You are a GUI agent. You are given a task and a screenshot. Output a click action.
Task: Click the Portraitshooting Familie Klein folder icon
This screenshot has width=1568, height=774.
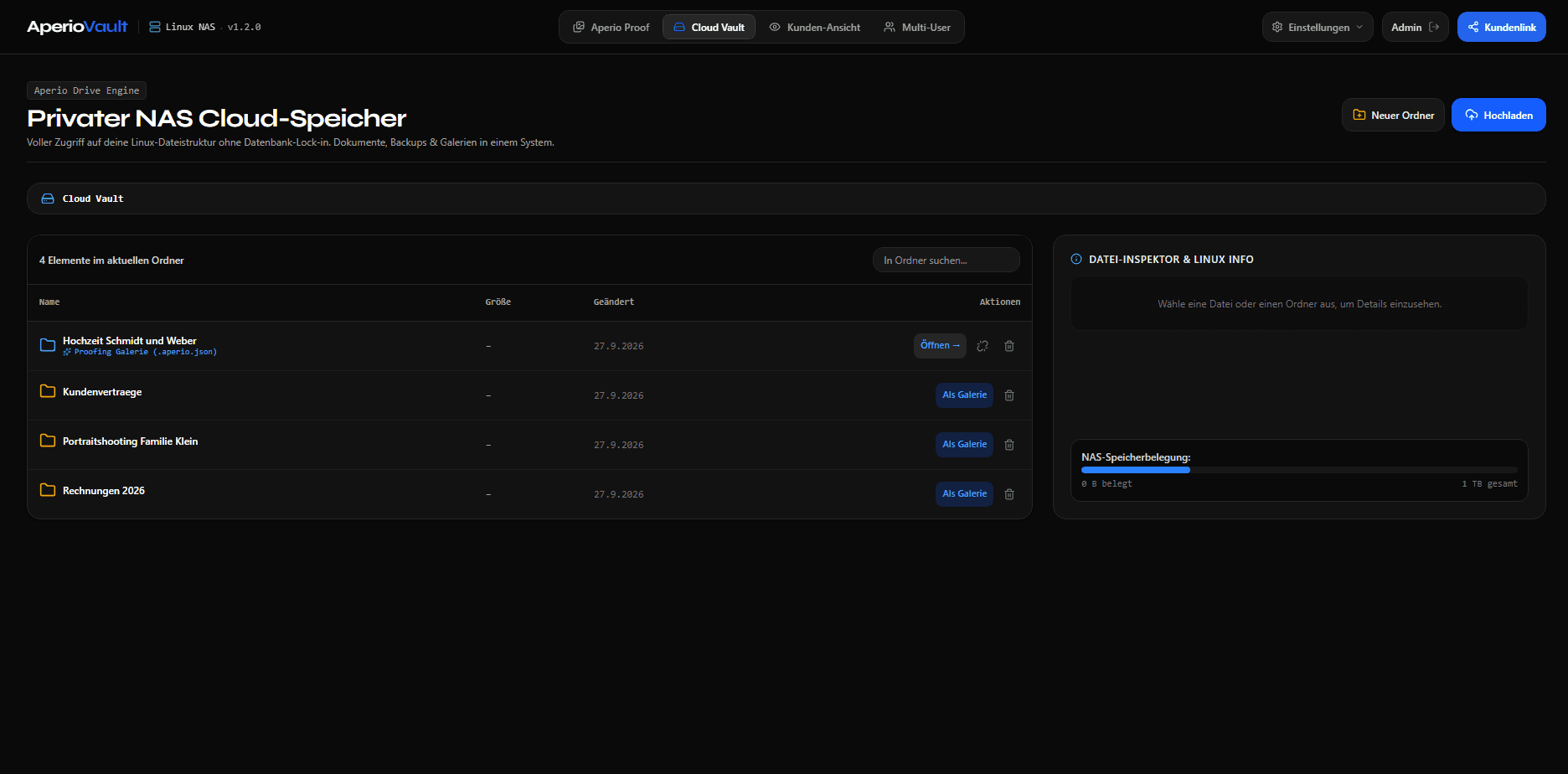click(x=48, y=441)
